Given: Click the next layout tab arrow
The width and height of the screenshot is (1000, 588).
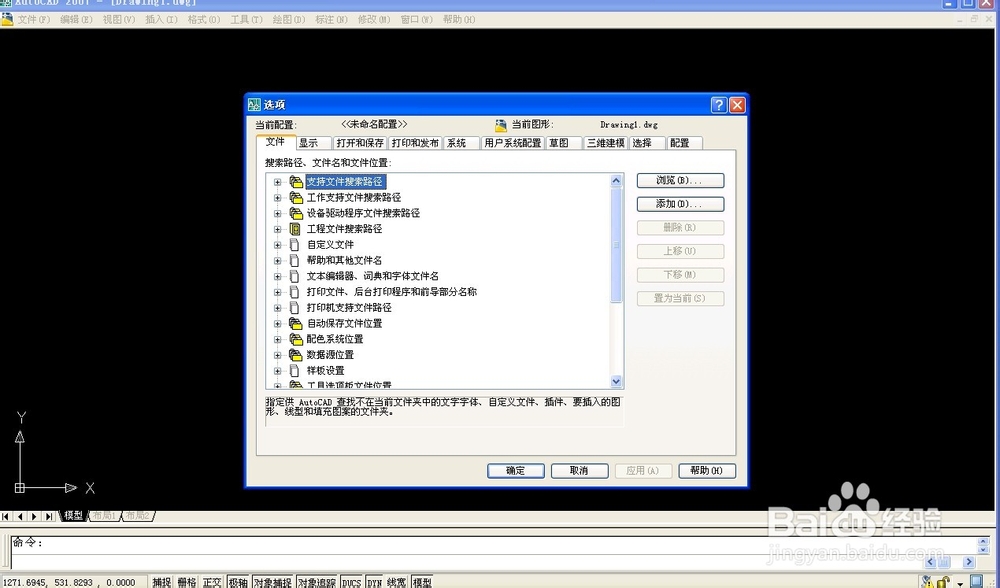Looking at the screenshot, I should point(34,516).
